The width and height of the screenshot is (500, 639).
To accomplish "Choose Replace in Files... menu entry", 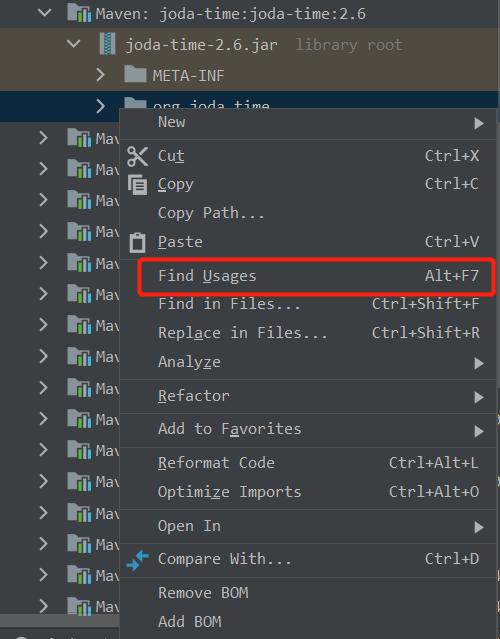I will point(308,333).
